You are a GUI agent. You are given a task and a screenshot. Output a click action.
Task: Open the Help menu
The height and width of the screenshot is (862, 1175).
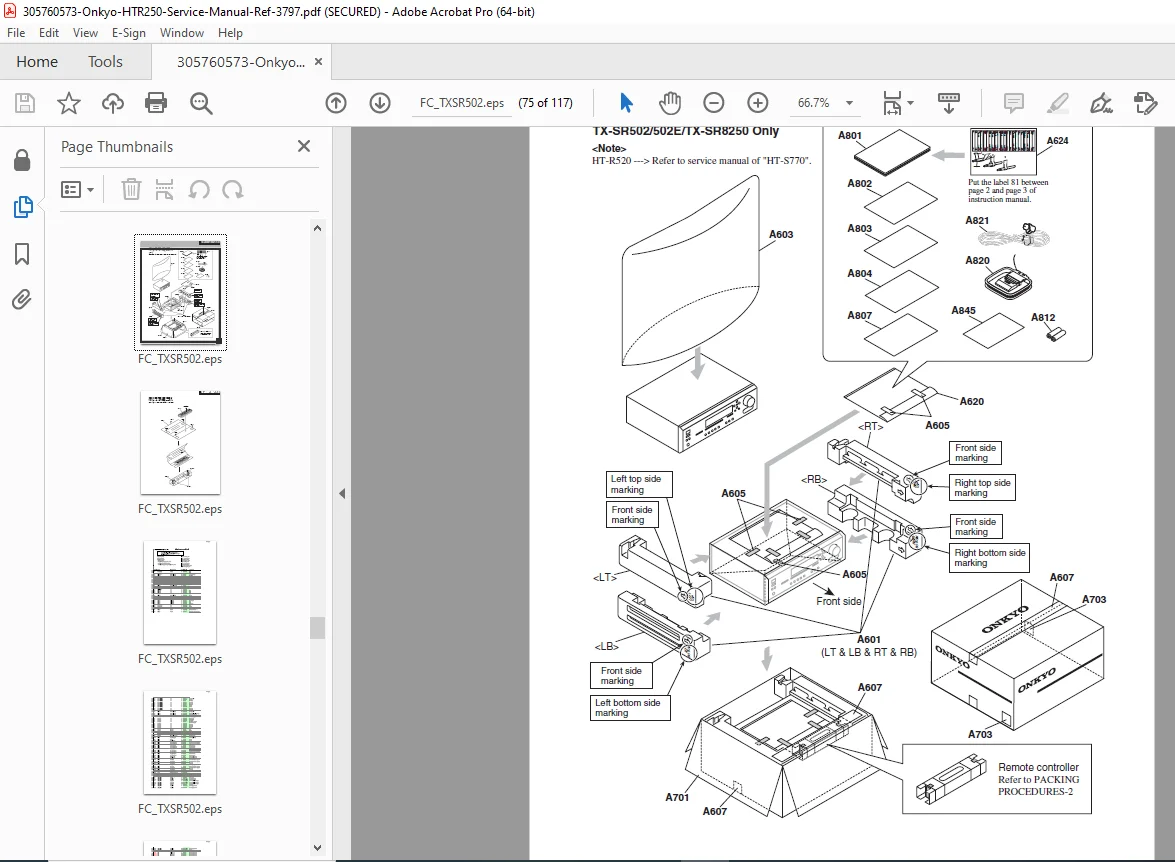coord(230,33)
